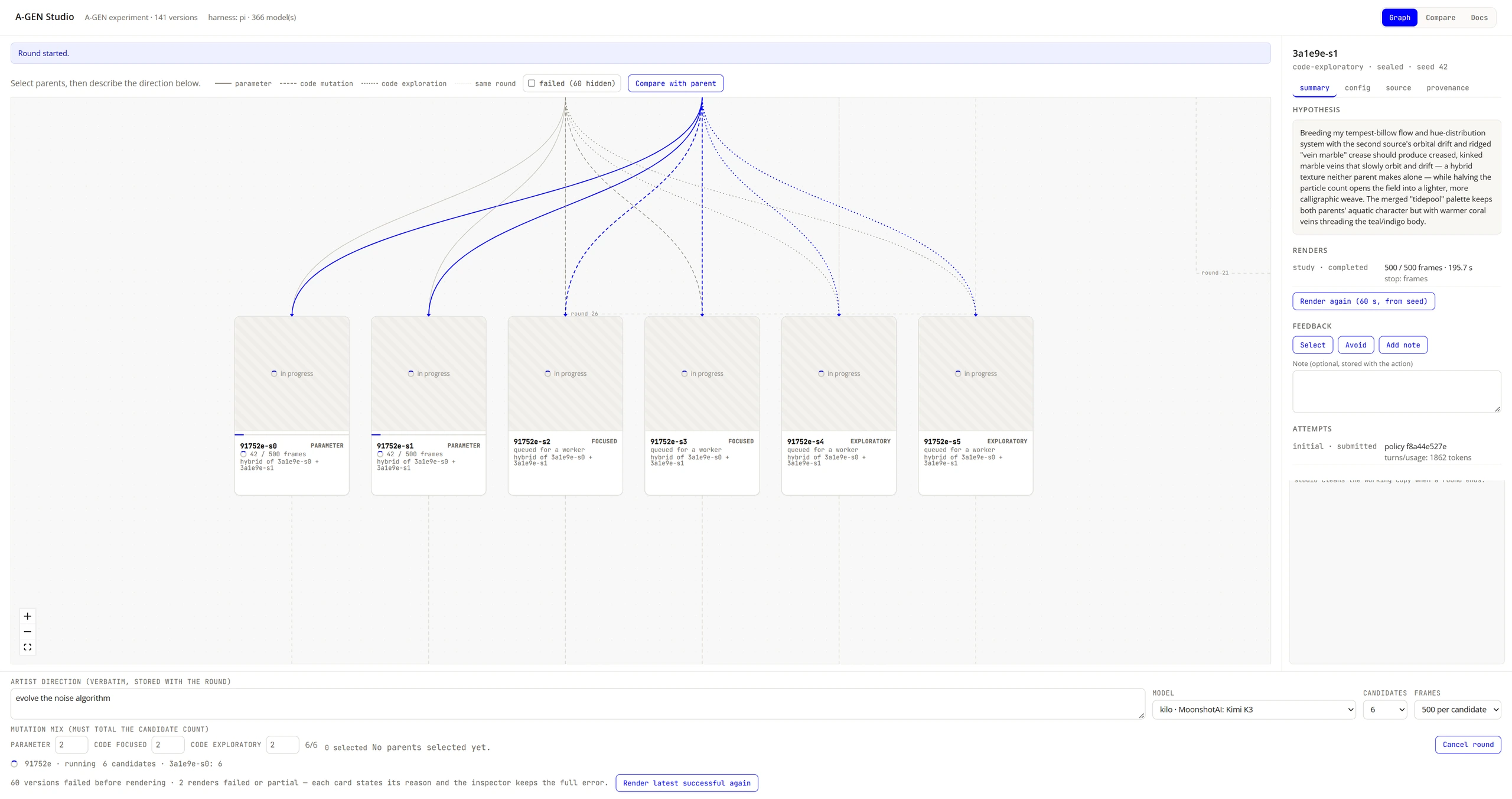The height and width of the screenshot is (799, 1512).
Task: Fit graph to view icon
Action: tap(27, 647)
